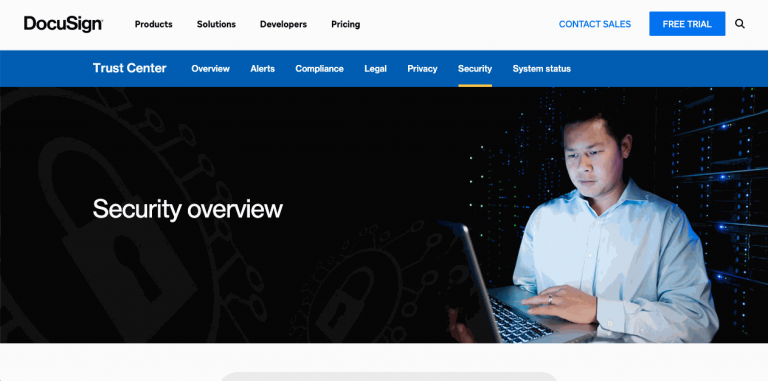
Task: Click the Contact Sales link
Action: [595, 24]
